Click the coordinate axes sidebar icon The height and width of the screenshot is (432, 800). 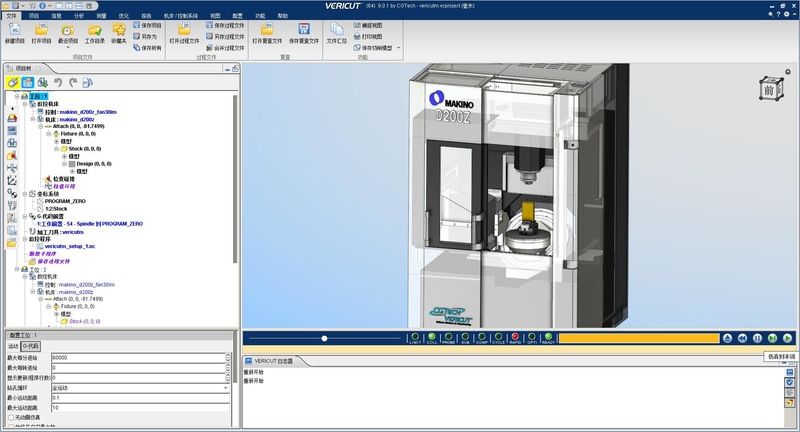(12, 181)
